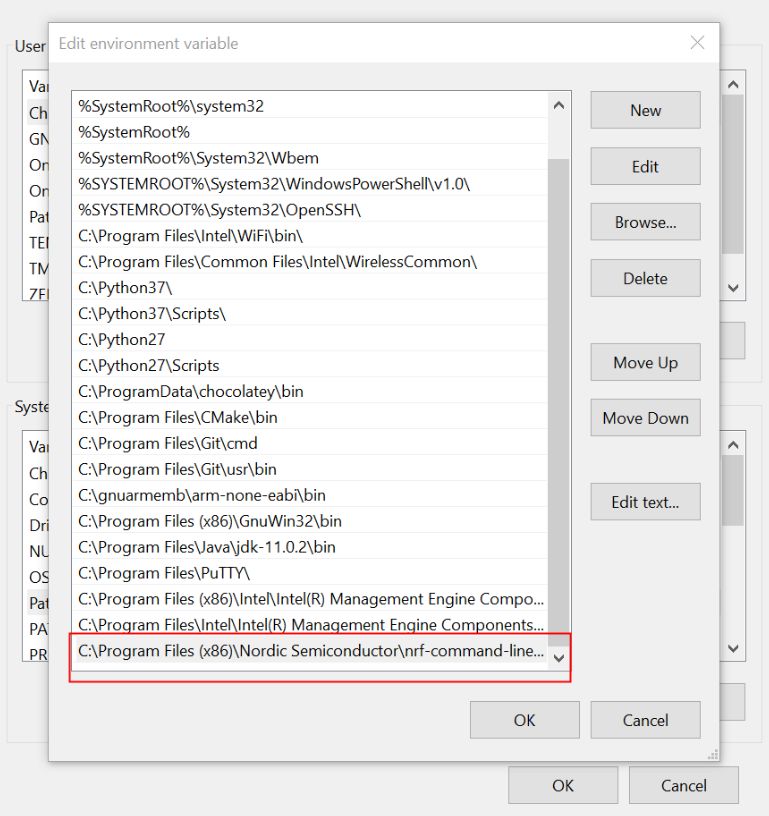Click the Edit button

pos(645,167)
